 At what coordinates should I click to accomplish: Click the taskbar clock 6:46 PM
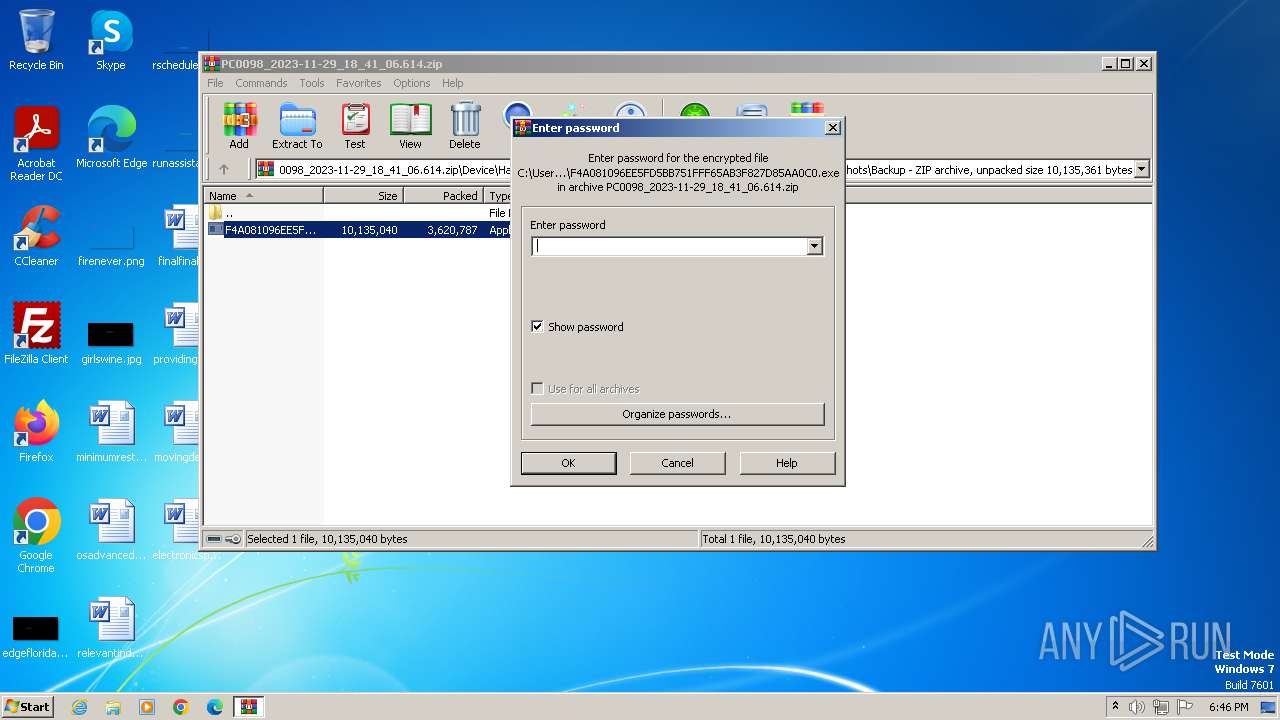point(1228,707)
